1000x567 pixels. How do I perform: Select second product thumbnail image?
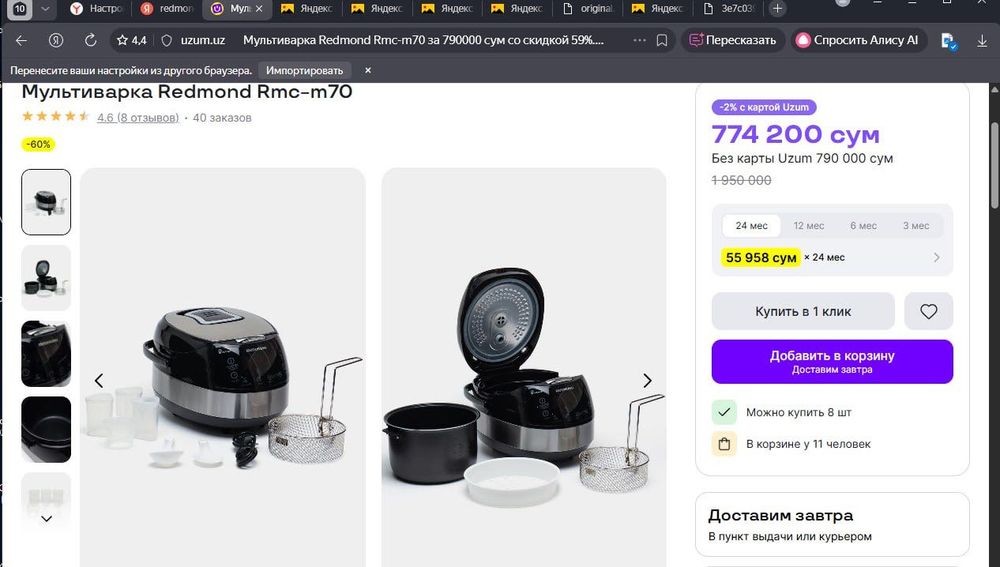[x=46, y=278]
